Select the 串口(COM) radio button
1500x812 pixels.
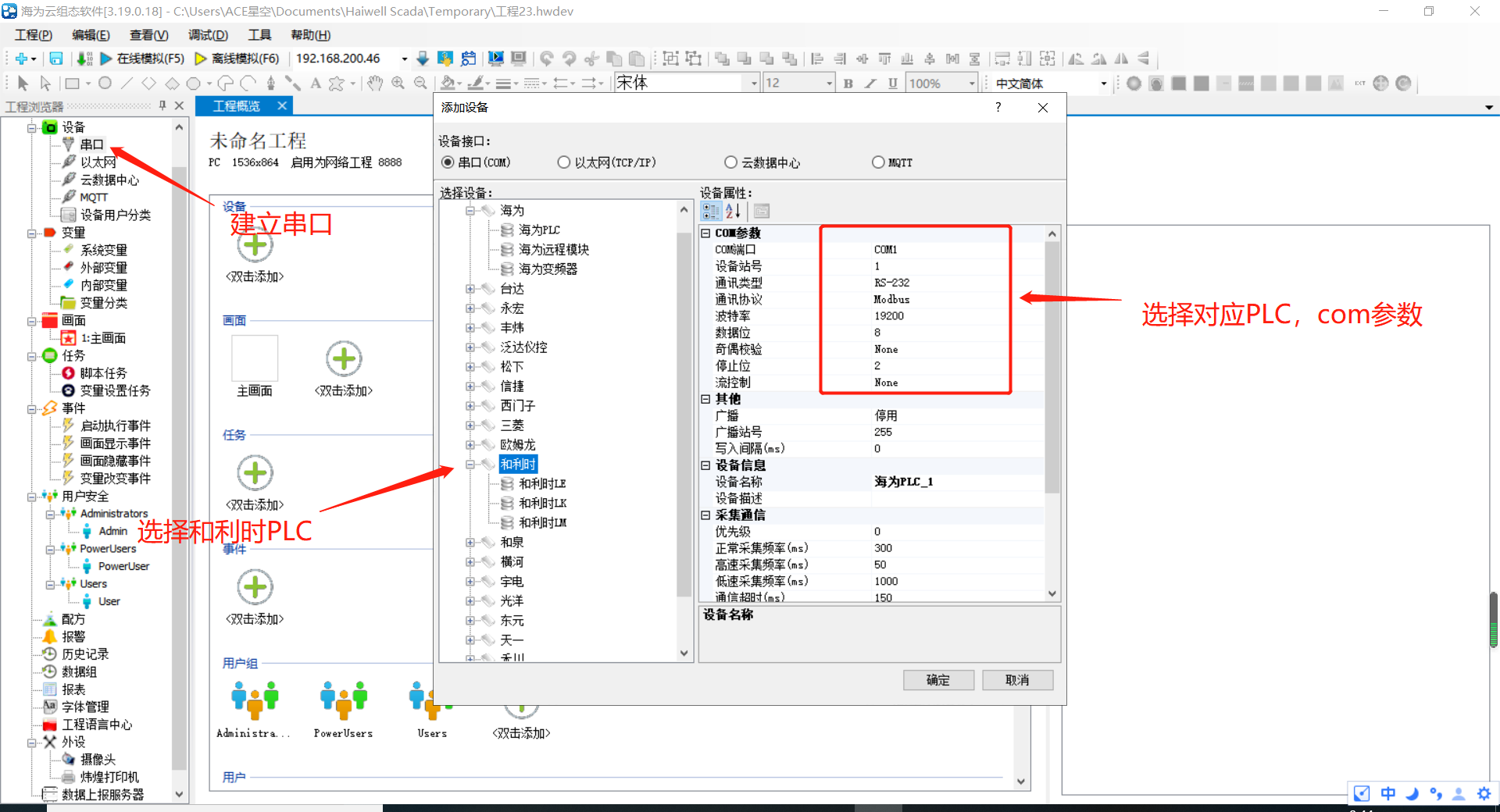click(448, 162)
